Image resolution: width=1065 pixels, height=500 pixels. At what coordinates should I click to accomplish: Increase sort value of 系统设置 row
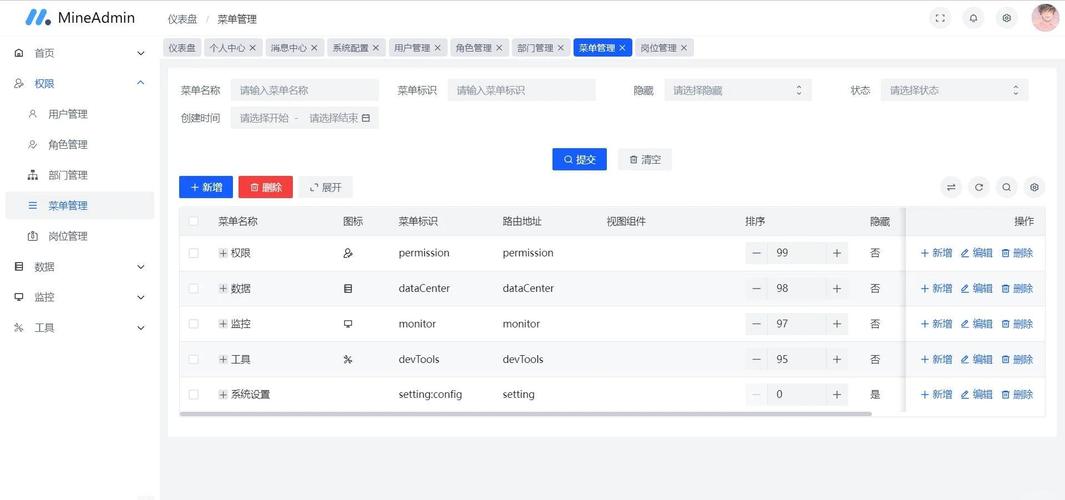pyautogui.click(x=837, y=394)
